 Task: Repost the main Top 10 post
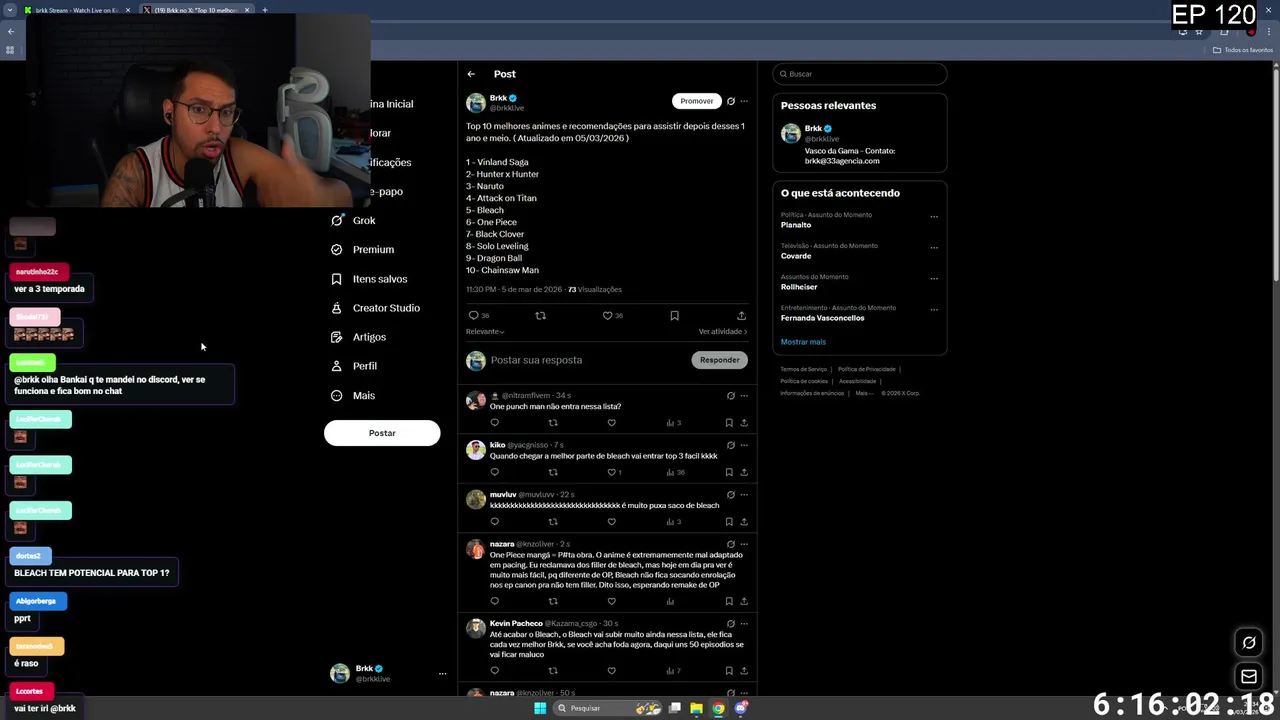(x=541, y=315)
